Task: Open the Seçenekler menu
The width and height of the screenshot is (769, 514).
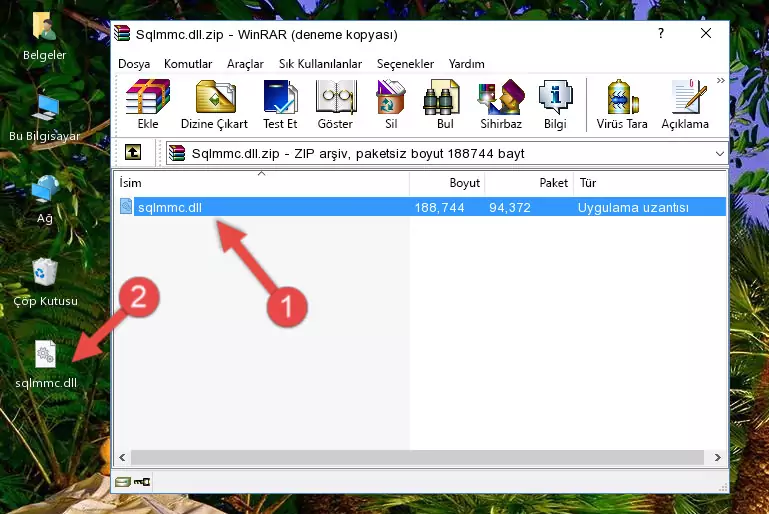Action: point(405,64)
